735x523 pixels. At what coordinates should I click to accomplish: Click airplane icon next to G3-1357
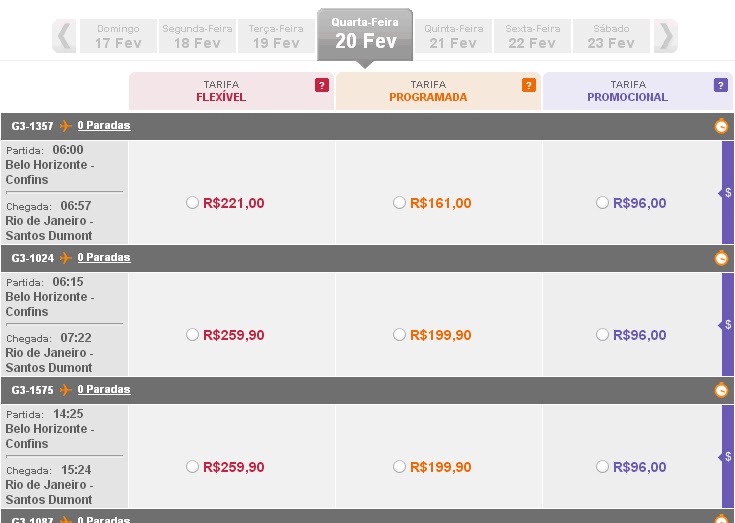(x=66, y=126)
